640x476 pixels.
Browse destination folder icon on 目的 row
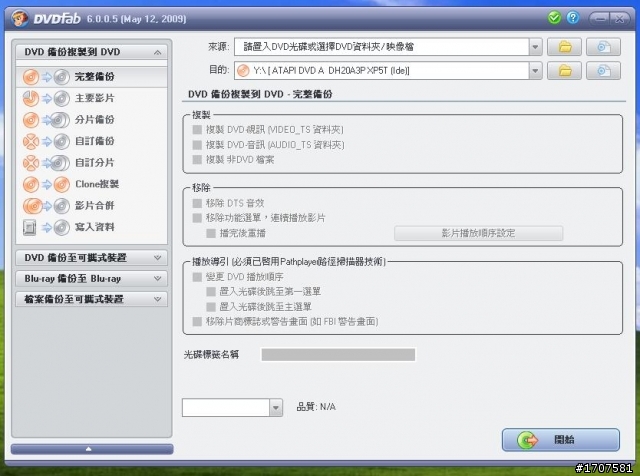pyautogui.click(x=564, y=71)
